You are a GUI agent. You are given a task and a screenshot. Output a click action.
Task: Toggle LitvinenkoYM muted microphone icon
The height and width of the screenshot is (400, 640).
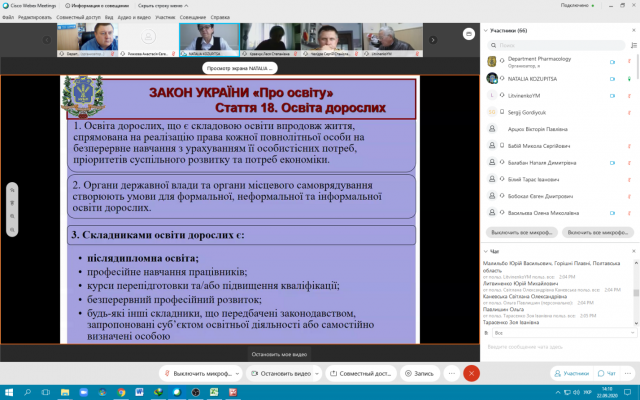[629, 96]
